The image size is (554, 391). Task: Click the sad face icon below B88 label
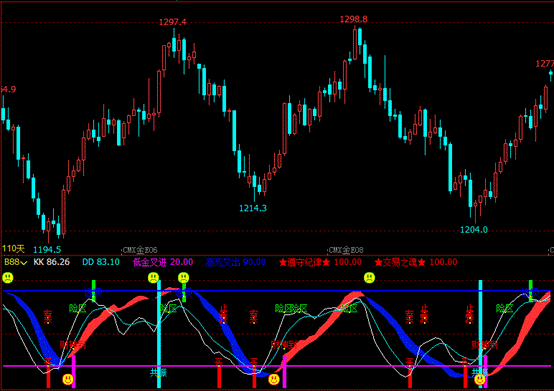pyautogui.click(x=7, y=278)
